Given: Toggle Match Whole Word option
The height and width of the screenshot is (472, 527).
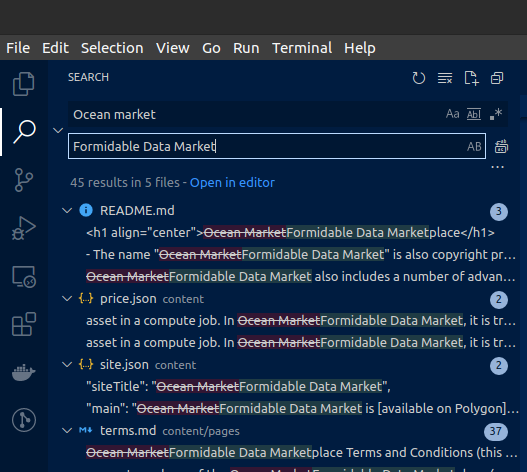Looking at the screenshot, I should pos(474,114).
